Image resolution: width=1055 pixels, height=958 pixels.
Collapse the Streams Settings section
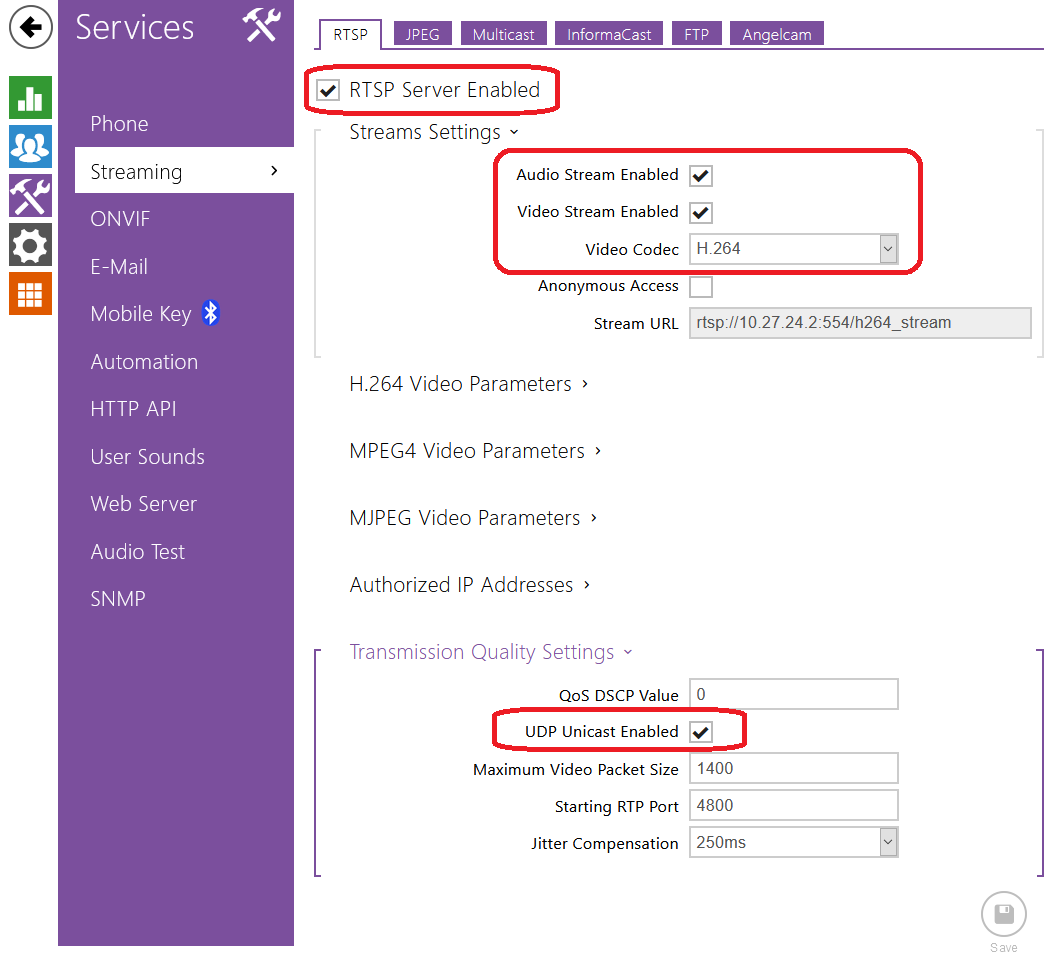tap(434, 133)
